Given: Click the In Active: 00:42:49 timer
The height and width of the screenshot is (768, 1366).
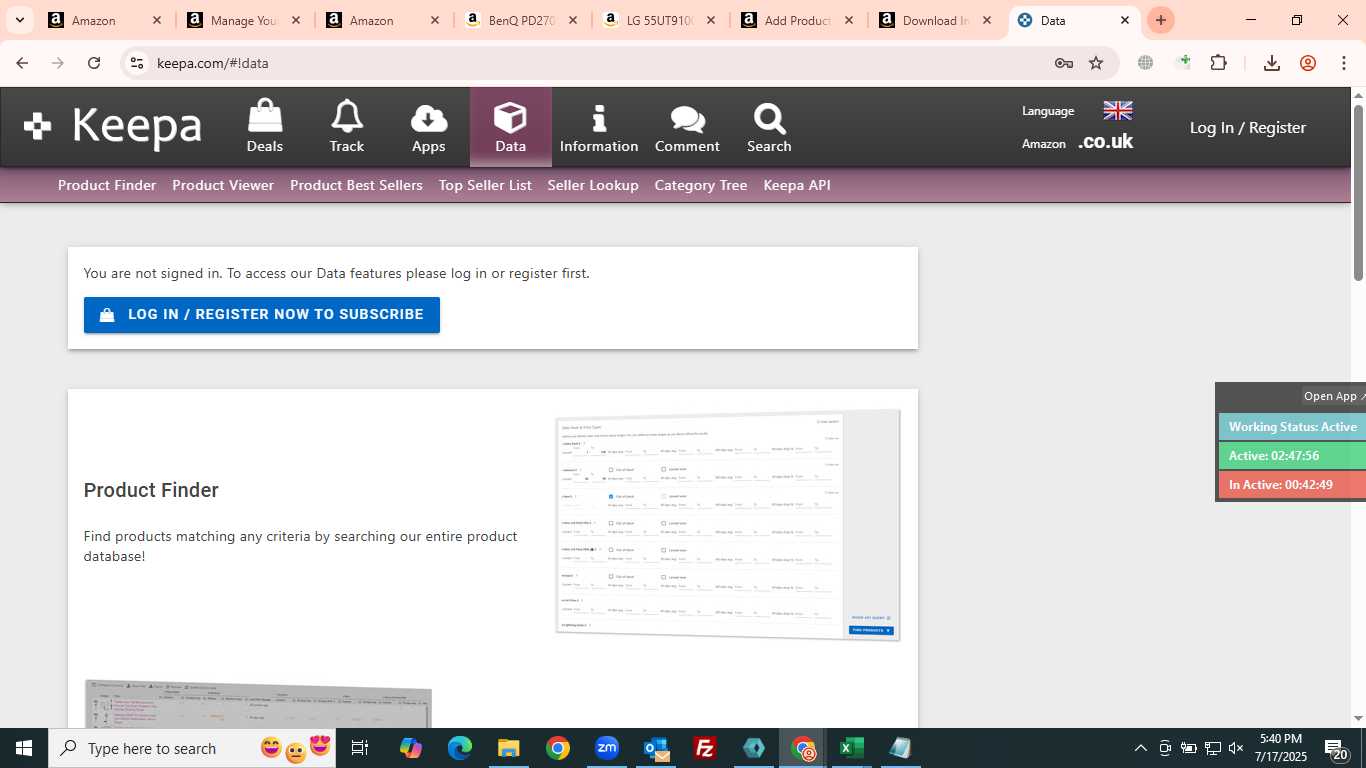Looking at the screenshot, I should (x=1292, y=485).
